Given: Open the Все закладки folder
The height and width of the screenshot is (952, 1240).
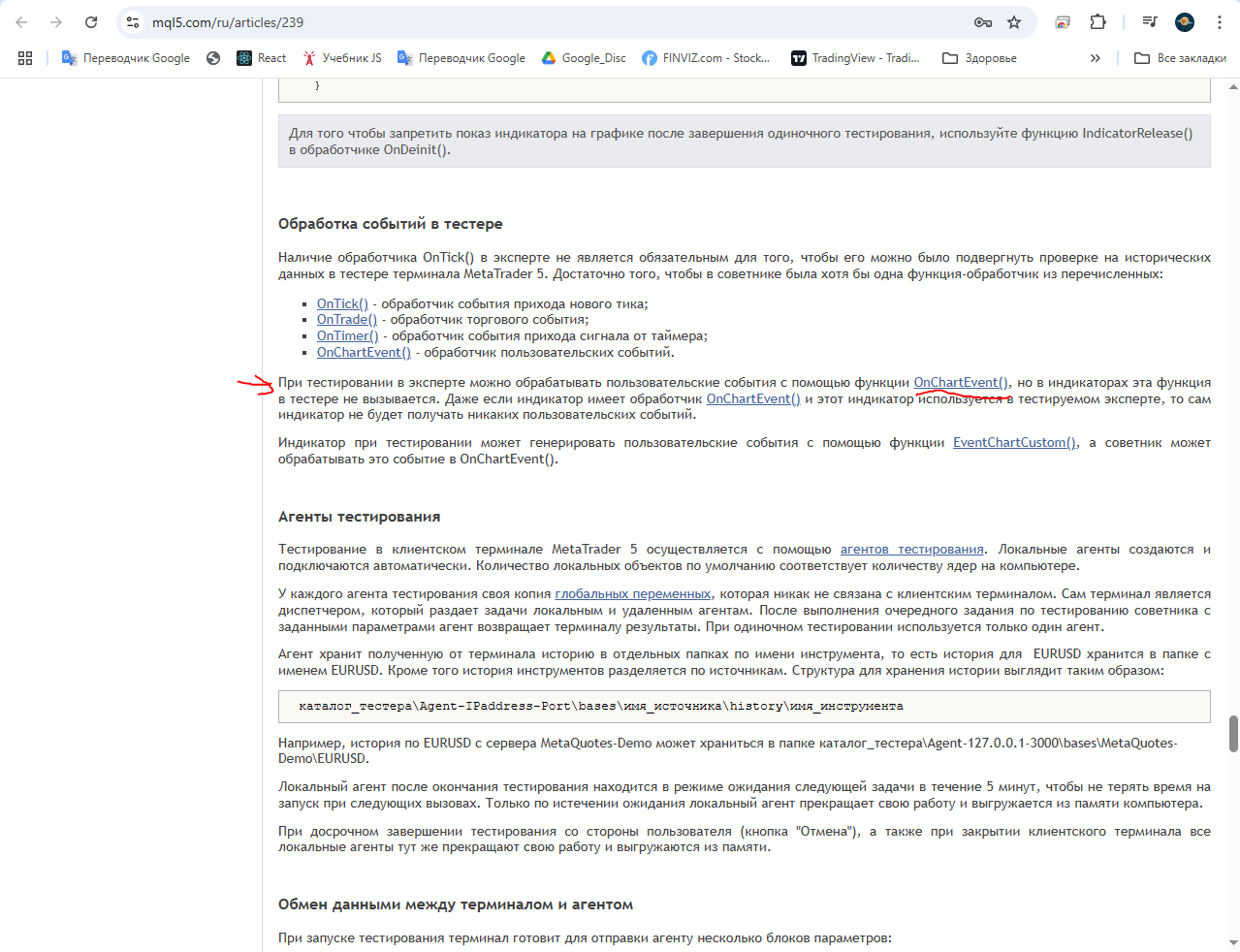Looking at the screenshot, I should 1180,58.
